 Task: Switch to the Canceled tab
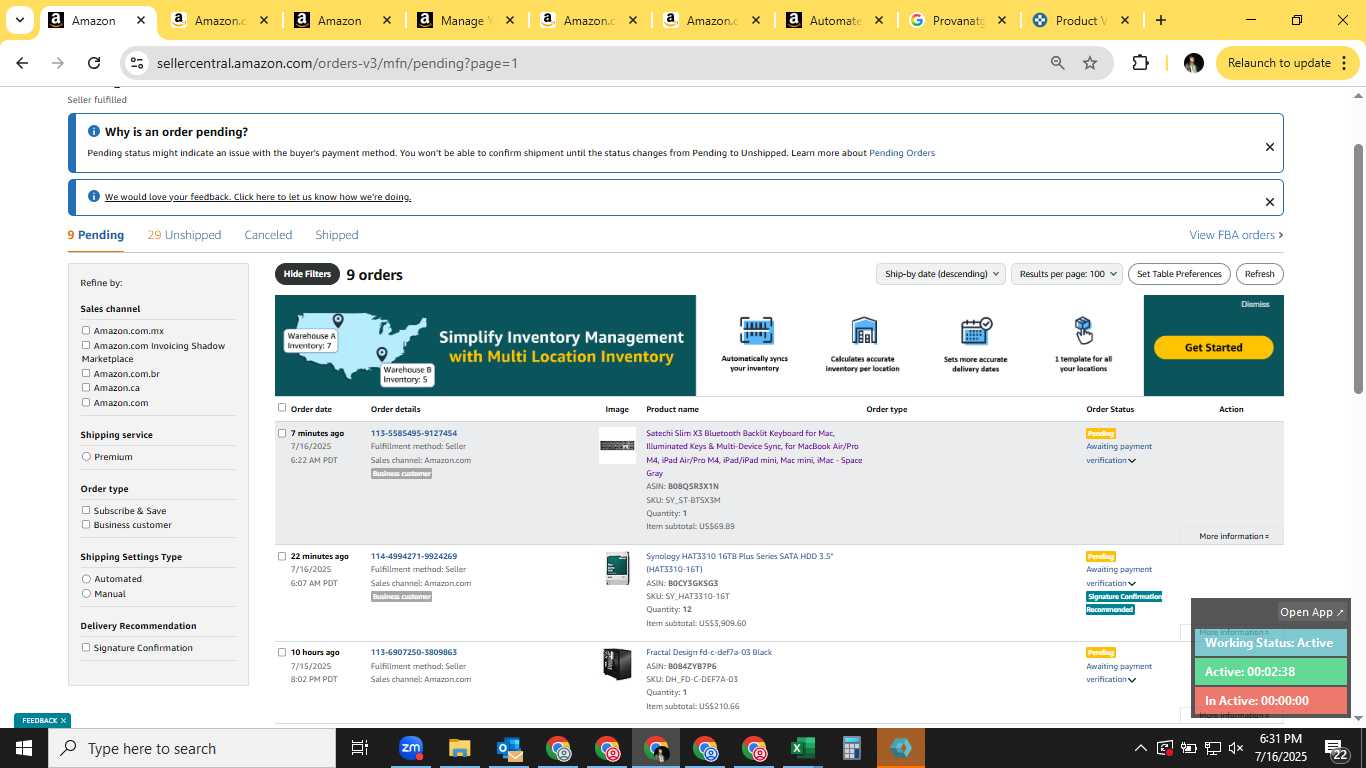click(268, 235)
